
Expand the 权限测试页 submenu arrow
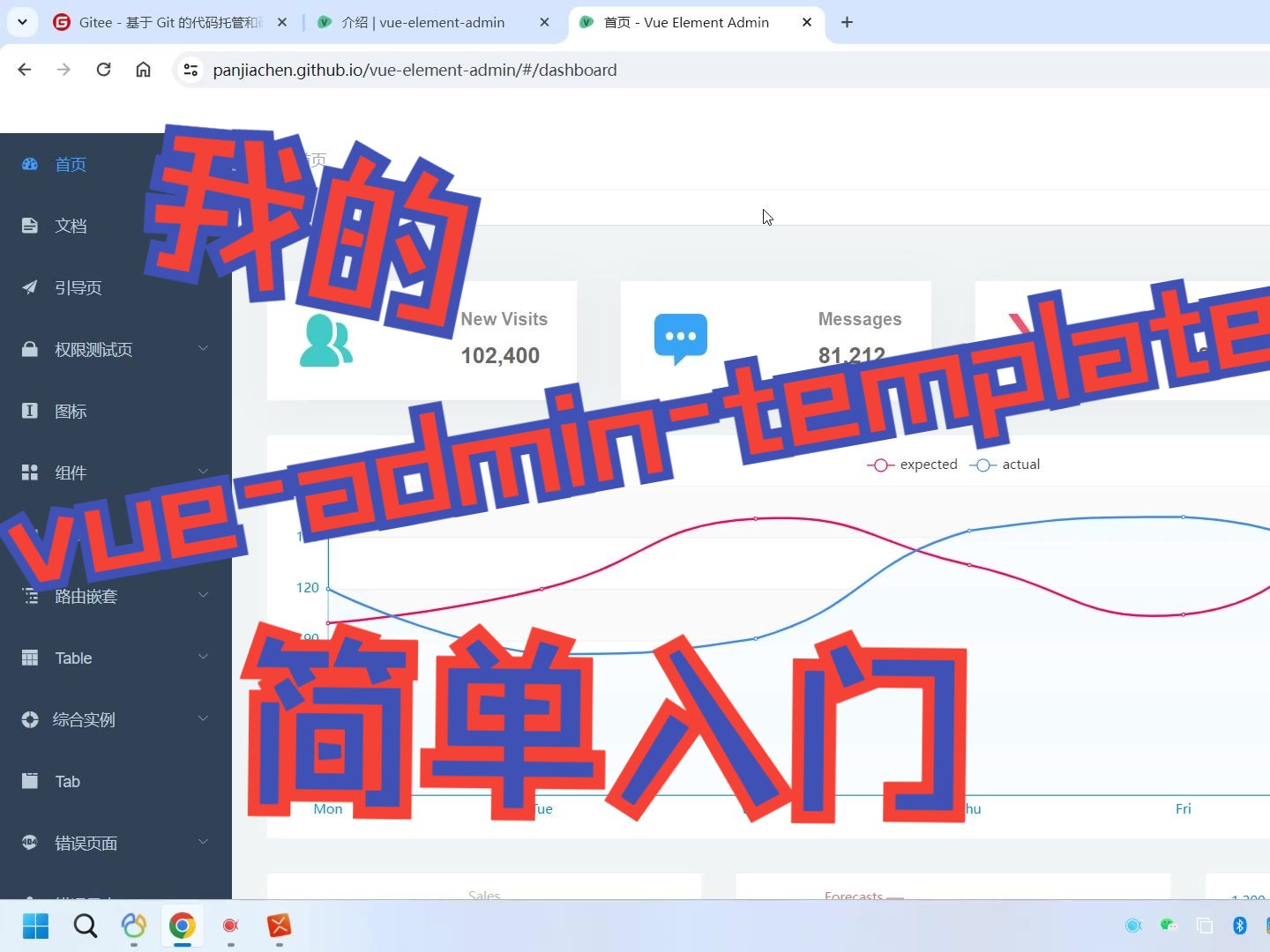coord(203,349)
